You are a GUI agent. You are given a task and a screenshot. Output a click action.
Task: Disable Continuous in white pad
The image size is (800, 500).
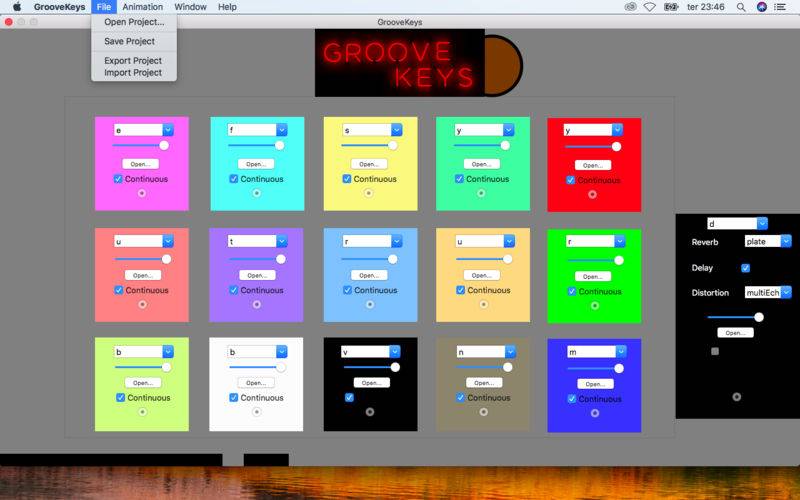click(234, 397)
